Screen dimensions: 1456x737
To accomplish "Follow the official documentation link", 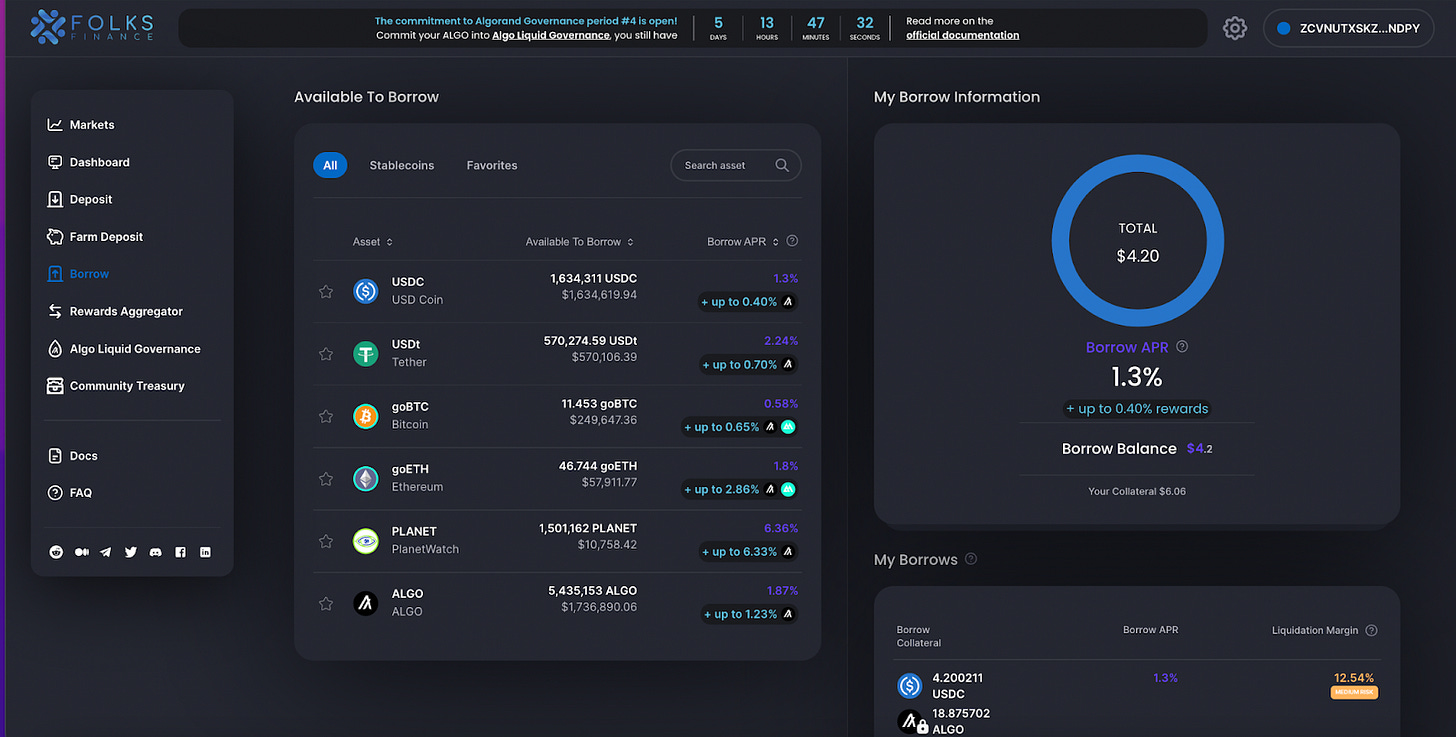I will point(962,35).
